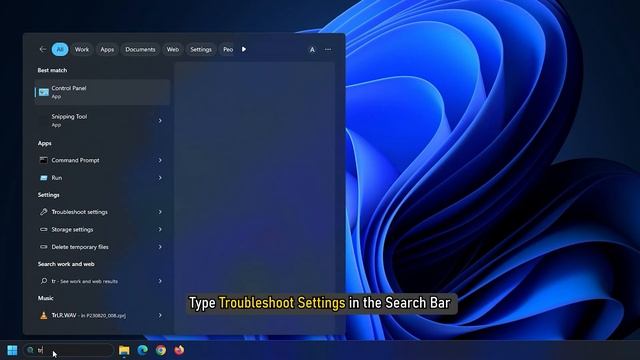
Task: Expand the Delete temporary files chevron
Action: coord(160,247)
